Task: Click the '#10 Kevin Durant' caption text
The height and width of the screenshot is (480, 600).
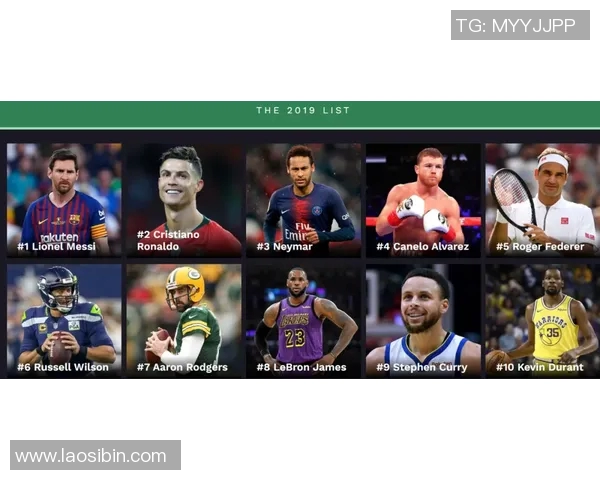Action: click(540, 367)
